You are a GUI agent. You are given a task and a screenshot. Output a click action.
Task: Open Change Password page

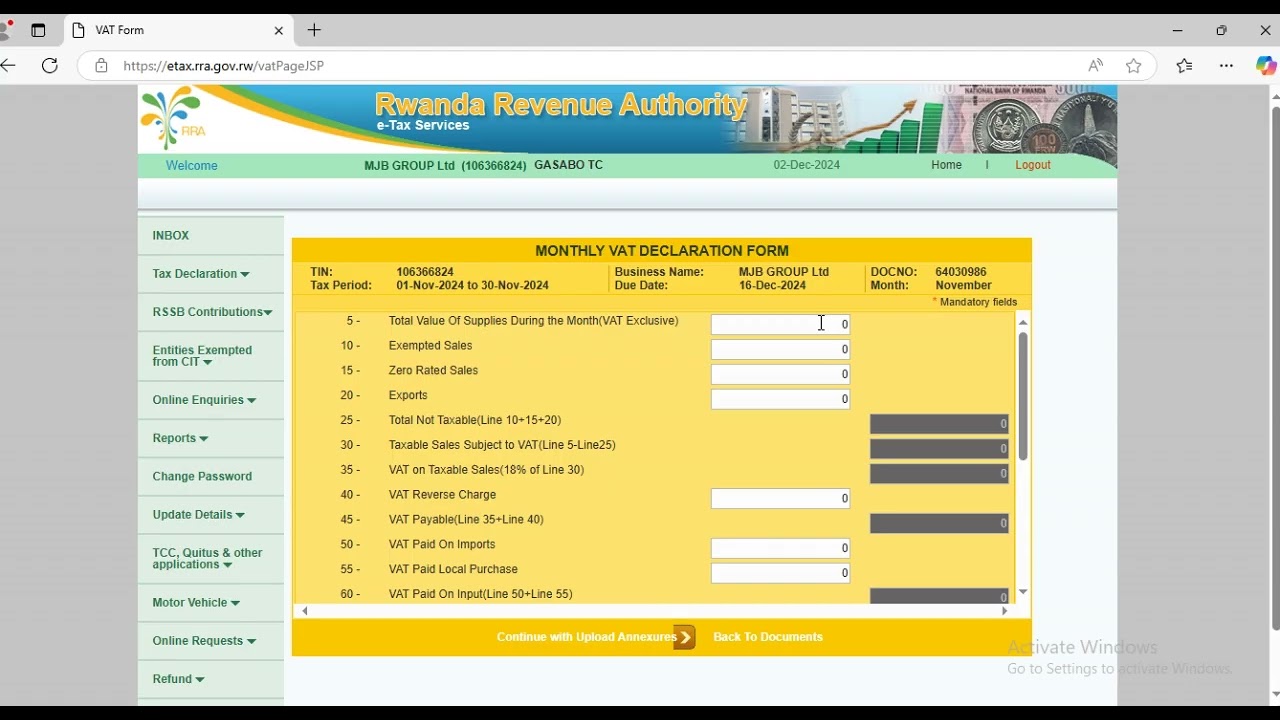pyautogui.click(x=211, y=477)
